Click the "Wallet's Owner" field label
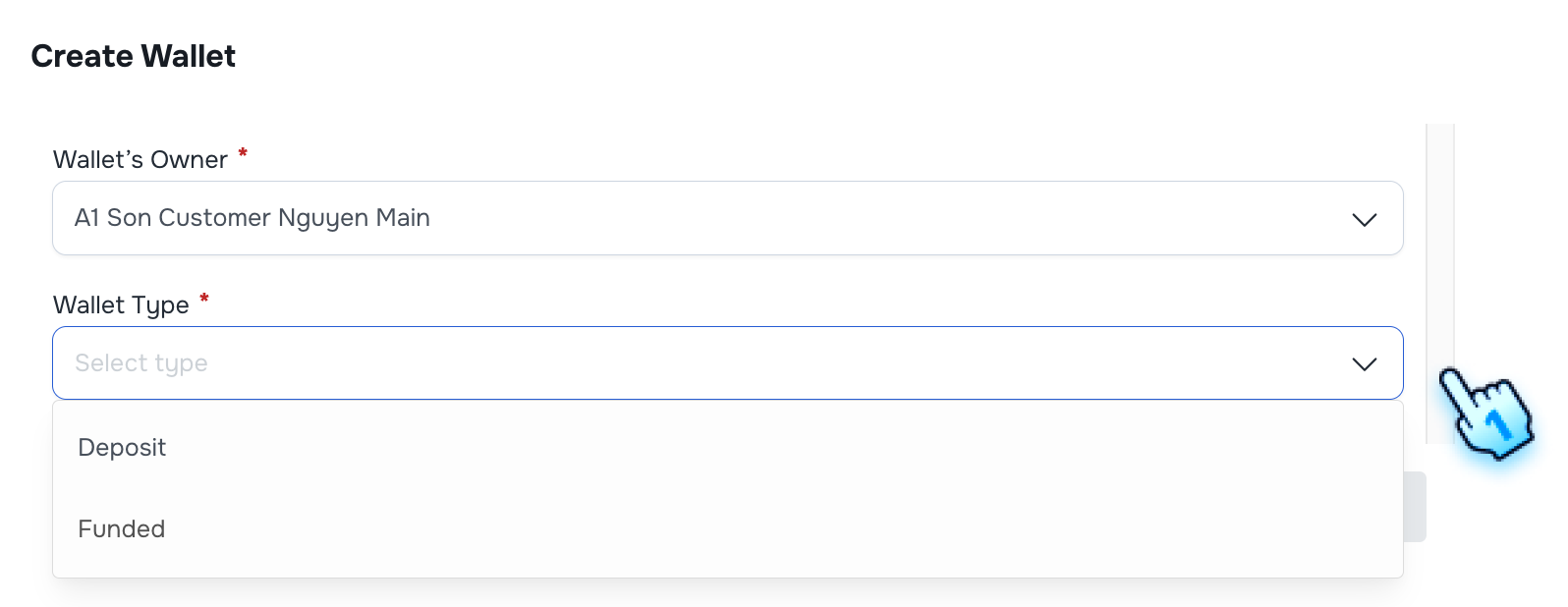Viewport: 1568px width, 607px height. point(140,159)
